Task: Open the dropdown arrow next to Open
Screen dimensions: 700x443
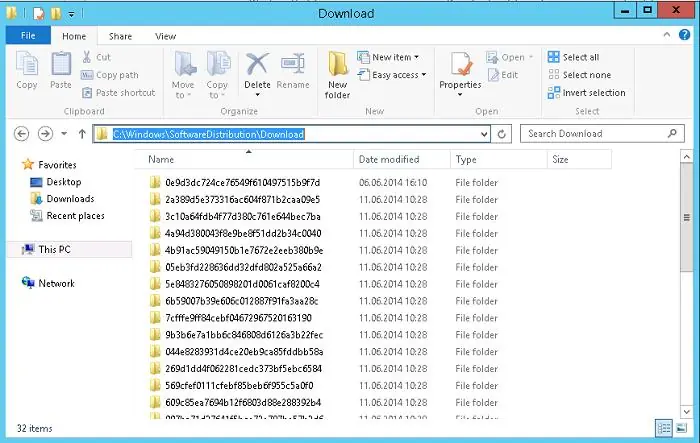Action: (x=531, y=57)
